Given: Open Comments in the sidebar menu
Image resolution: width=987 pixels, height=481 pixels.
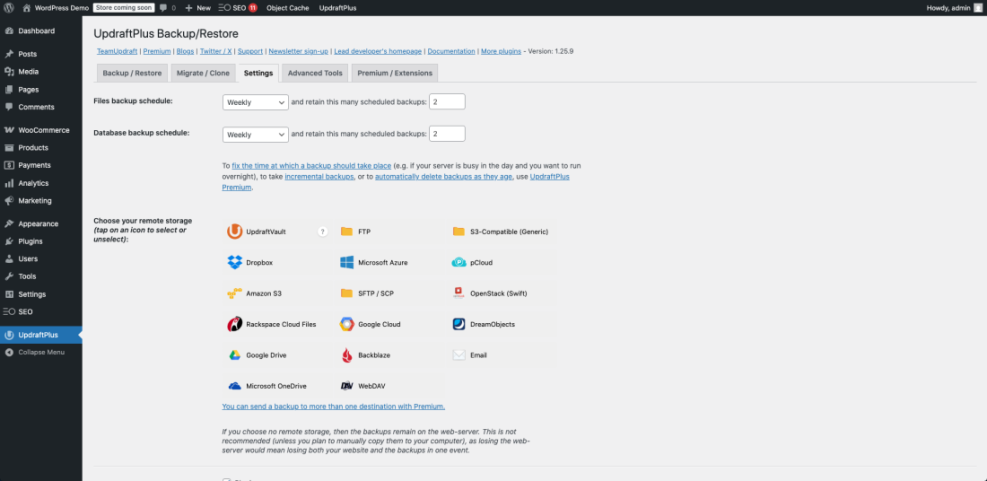Looking at the screenshot, I should pyautogui.click(x=41, y=107).
